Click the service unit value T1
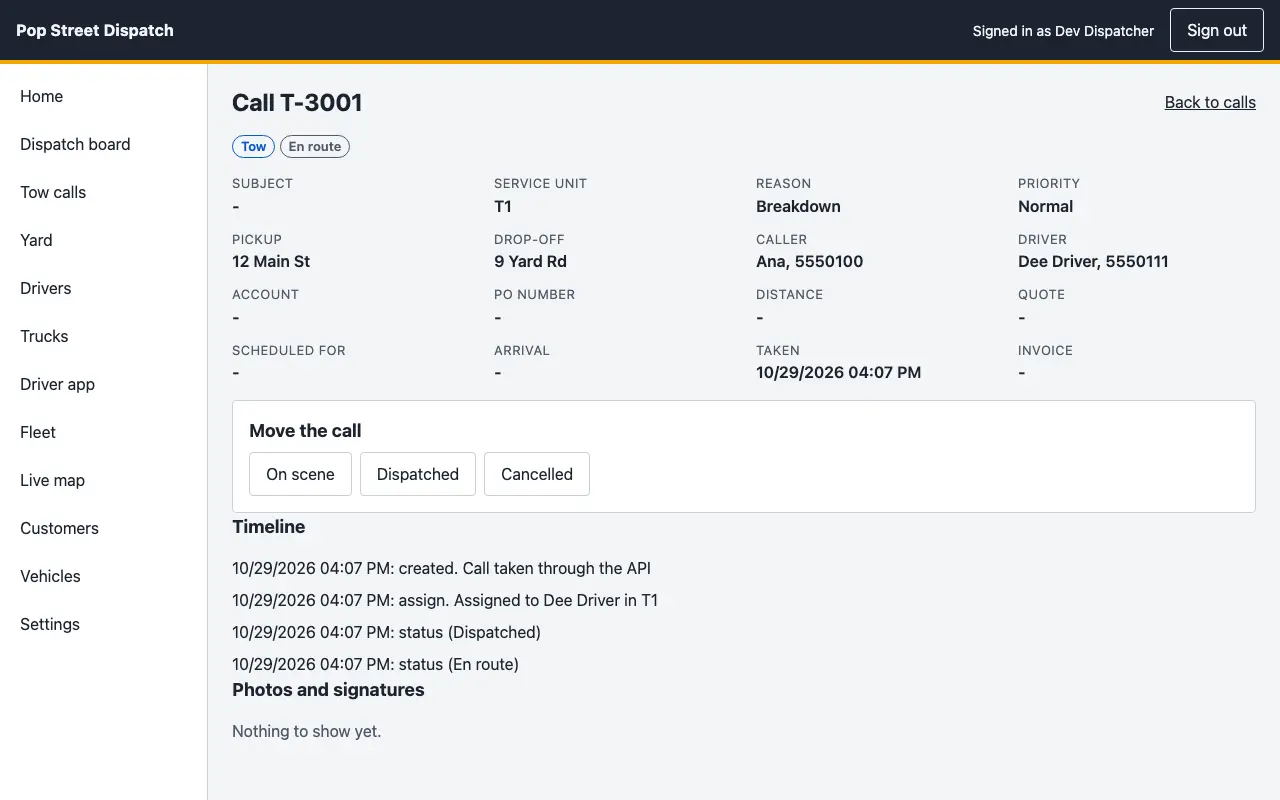 tap(503, 206)
